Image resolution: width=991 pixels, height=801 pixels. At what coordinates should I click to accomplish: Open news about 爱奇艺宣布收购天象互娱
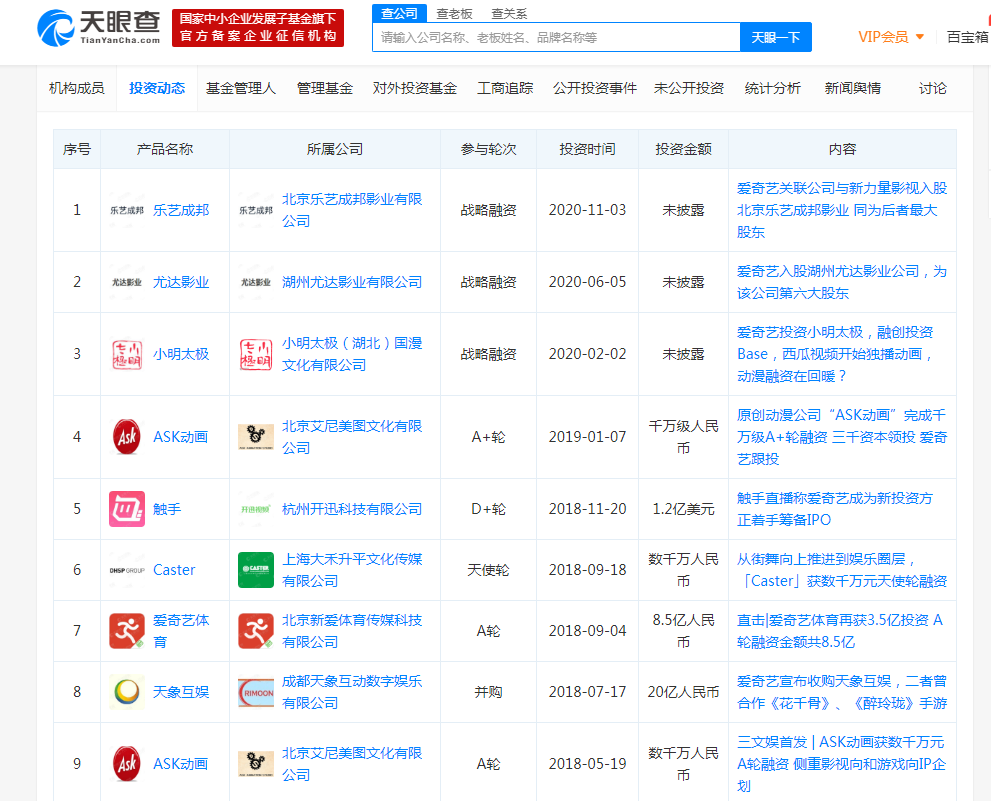point(842,692)
